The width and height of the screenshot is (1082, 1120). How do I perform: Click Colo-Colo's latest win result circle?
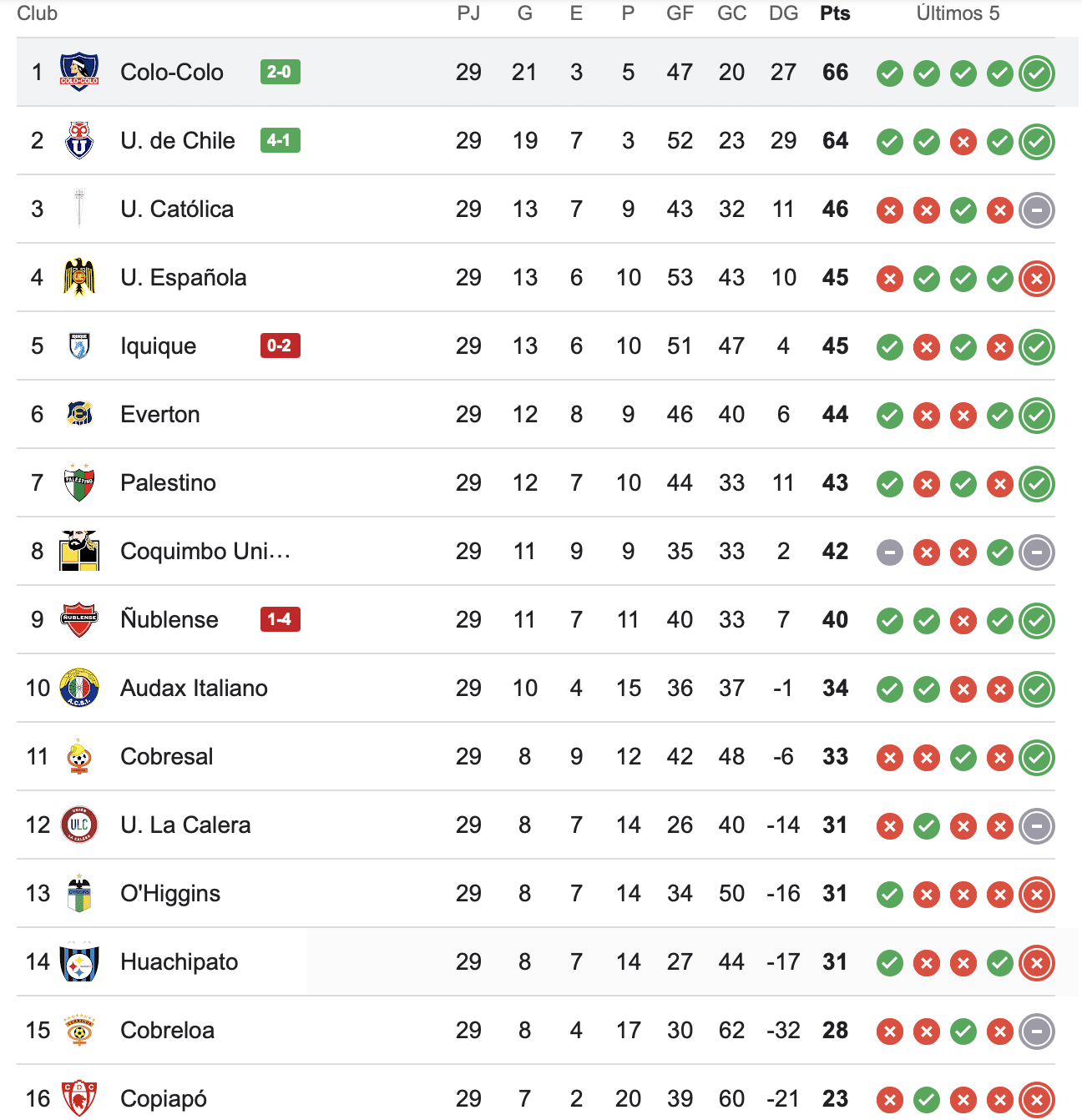[1037, 73]
